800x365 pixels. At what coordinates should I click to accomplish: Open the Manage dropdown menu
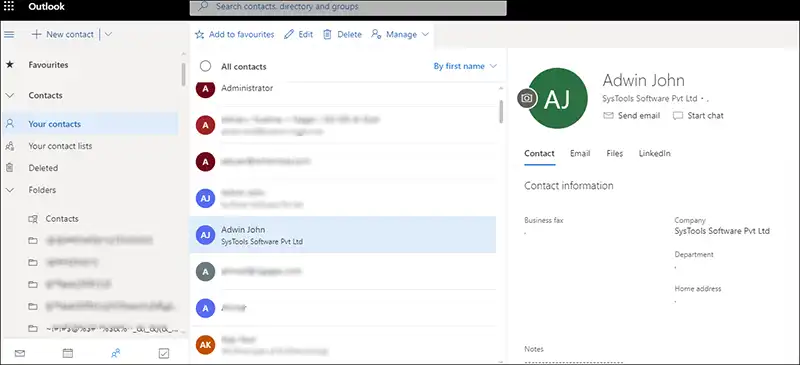(400, 34)
